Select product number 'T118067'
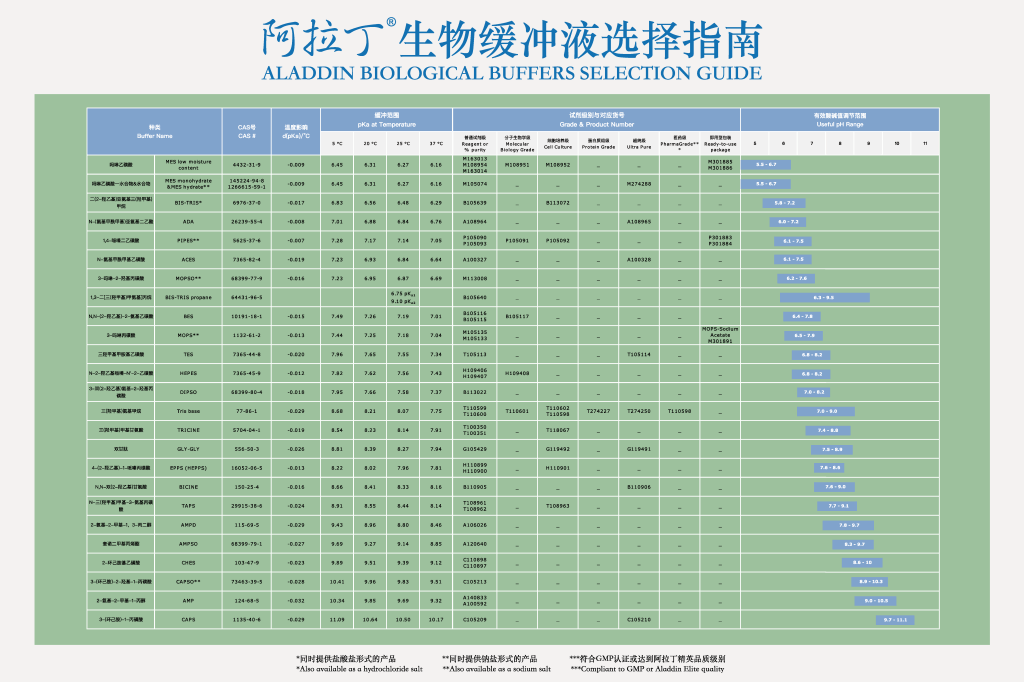The height and width of the screenshot is (682, 1024). tap(558, 430)
